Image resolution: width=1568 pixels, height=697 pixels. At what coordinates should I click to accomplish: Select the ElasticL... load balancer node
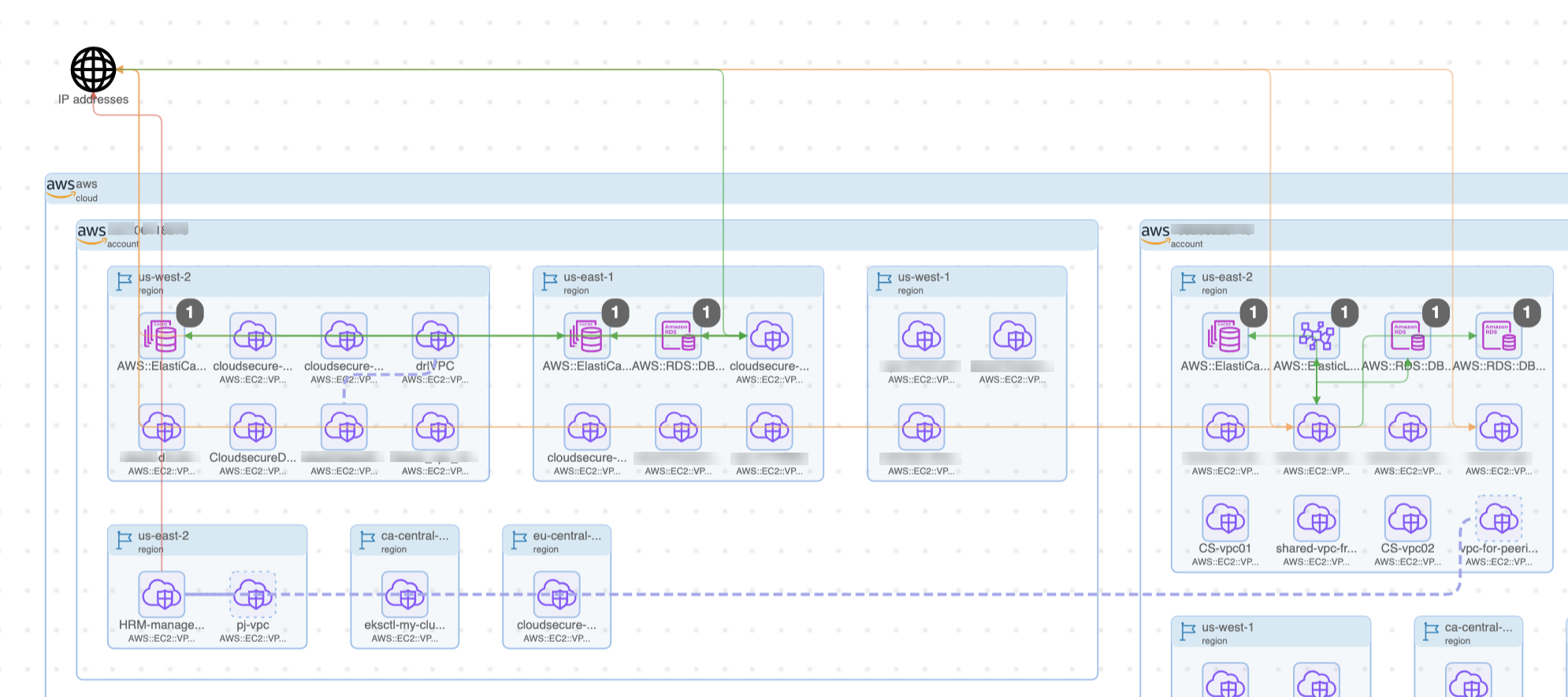point(1317,336)
